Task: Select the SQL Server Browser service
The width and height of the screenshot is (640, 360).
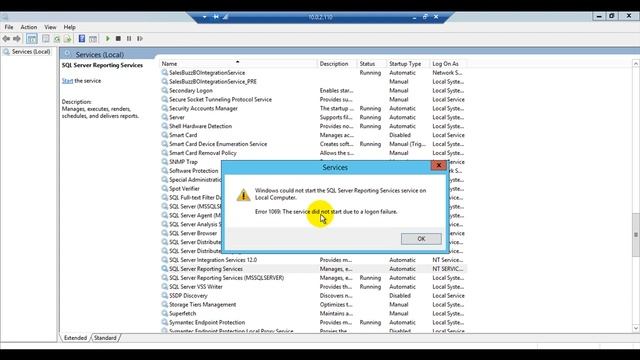Action: (193, 233)
